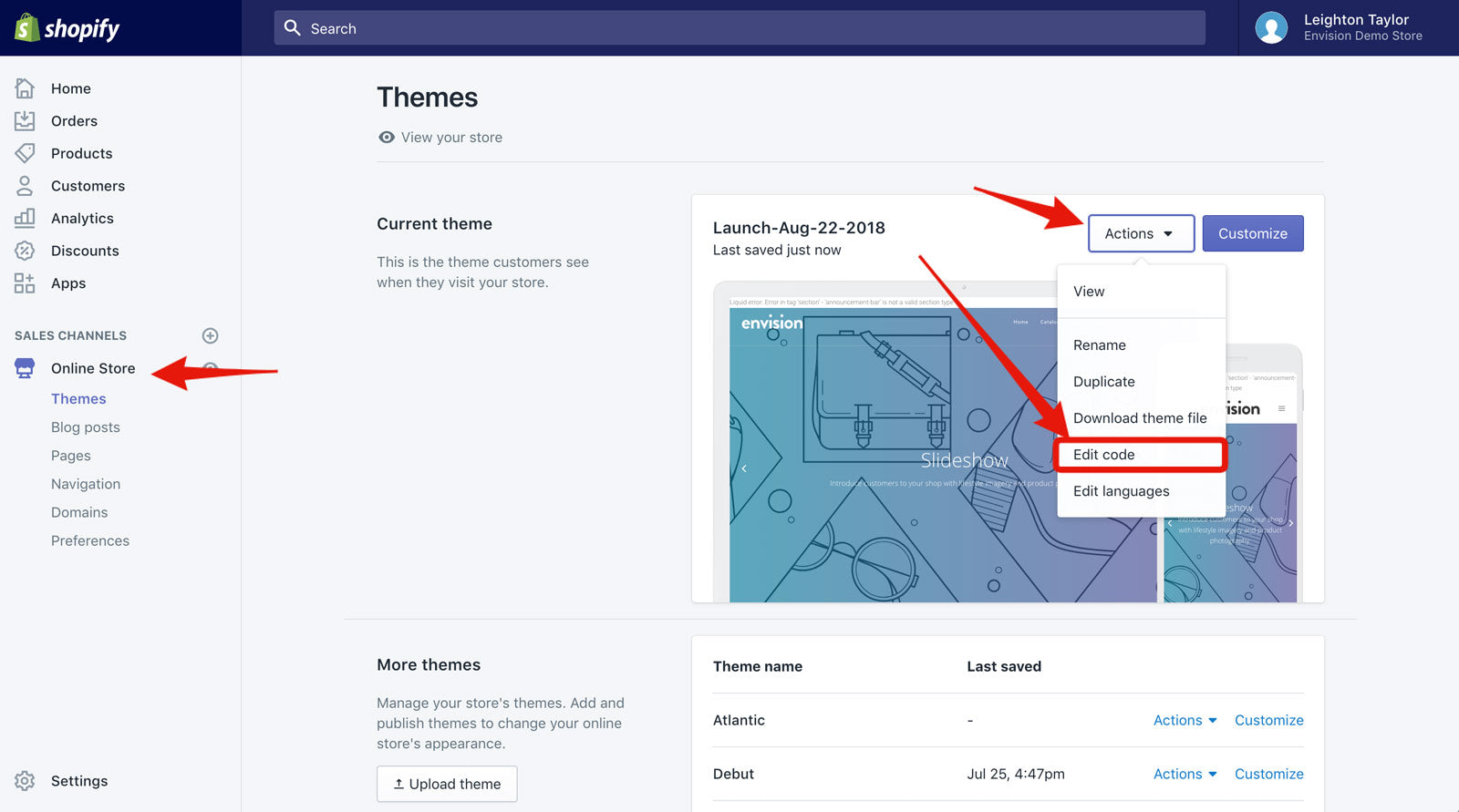
Task: Open the Themes subsection
Action: coord(78,399)
